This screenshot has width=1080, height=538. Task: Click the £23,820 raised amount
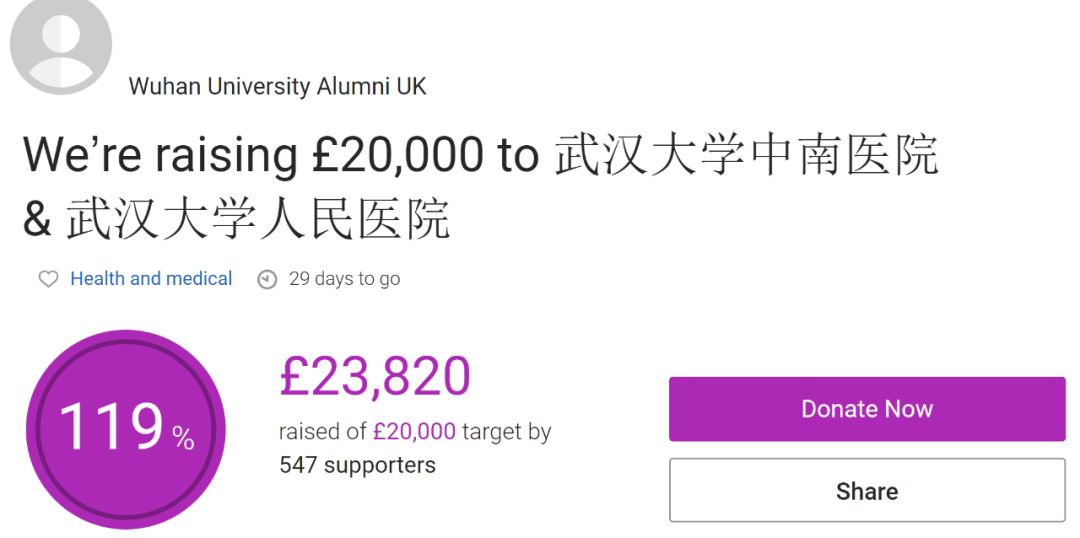[x=374, y=376]
